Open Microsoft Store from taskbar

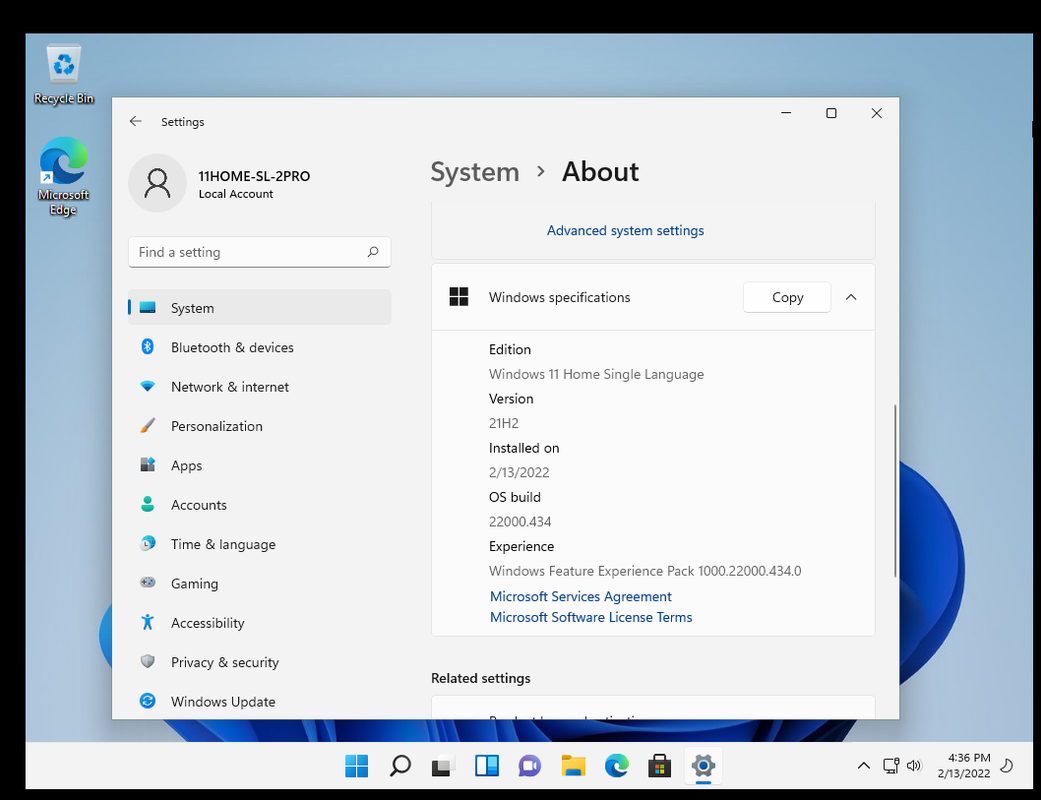point(659,765)
